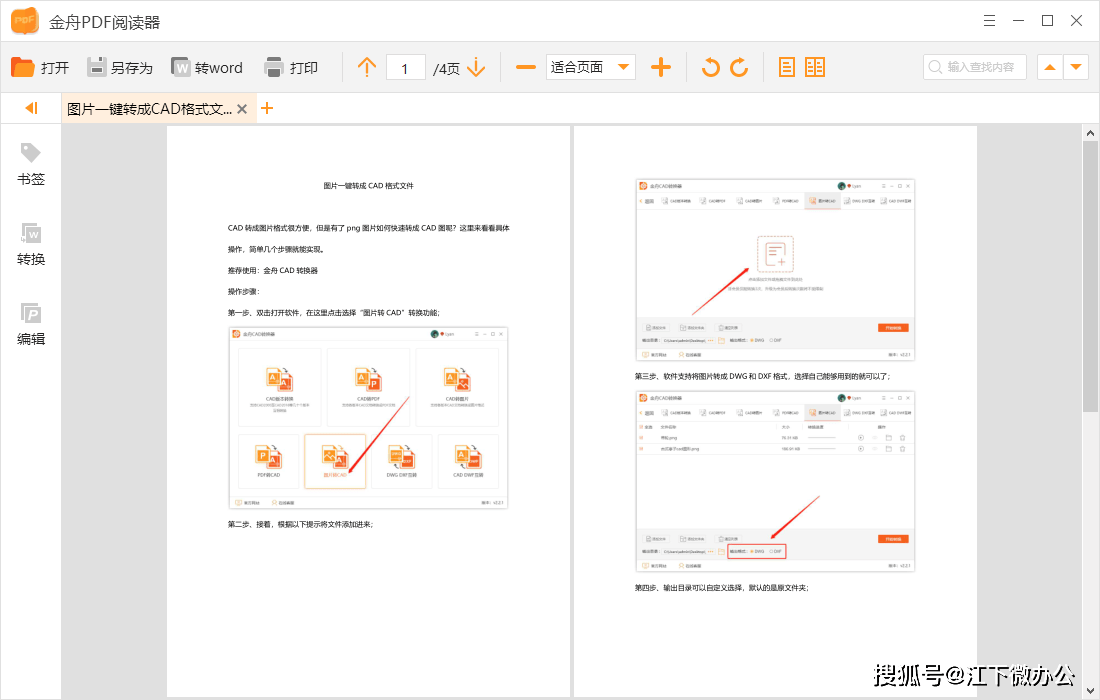The height and width of the screenshot is (700, 1100).
Task: Convert the document with 转word
Action: [207, 67]
